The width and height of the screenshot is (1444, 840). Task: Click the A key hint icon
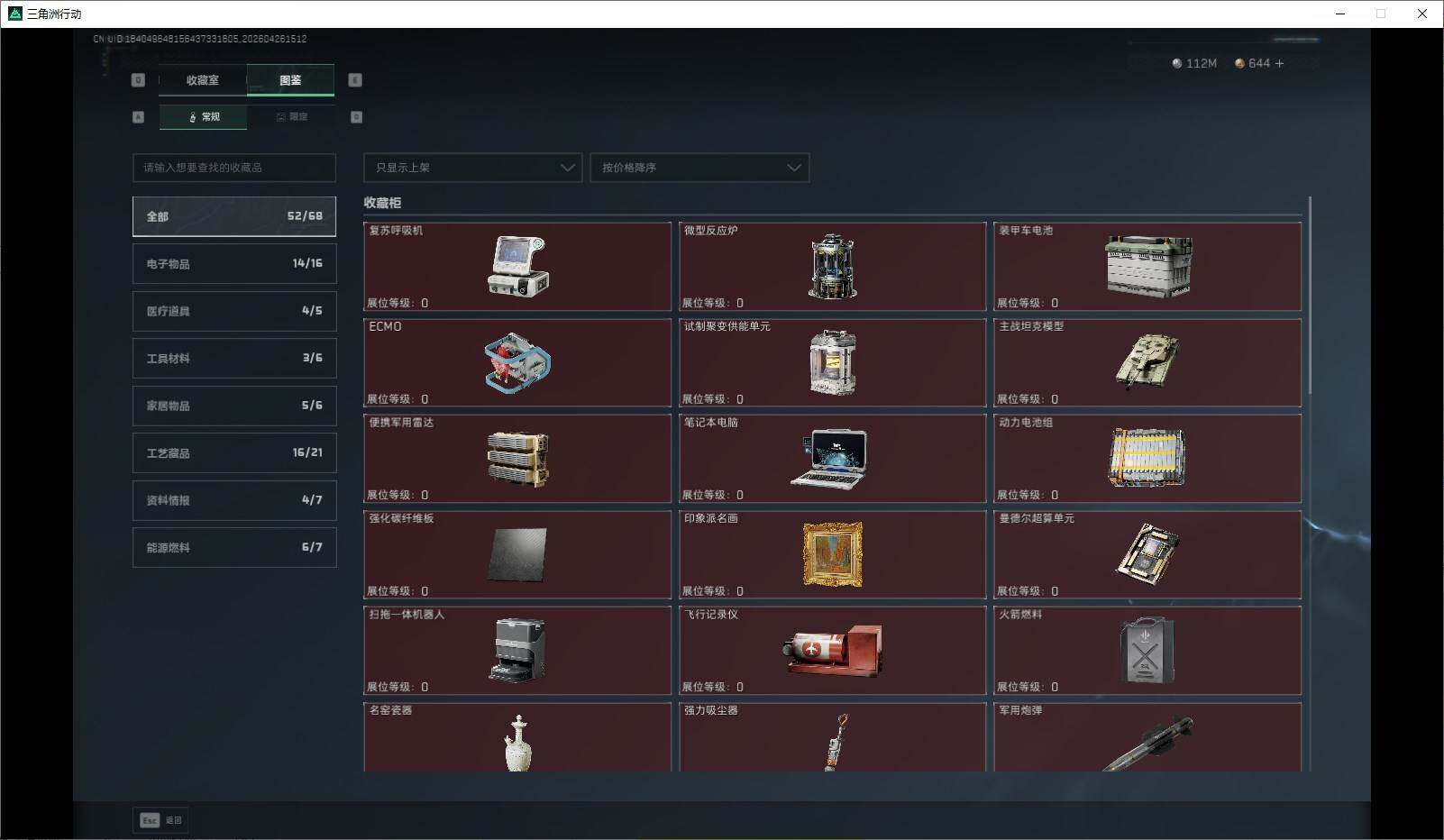138,117
